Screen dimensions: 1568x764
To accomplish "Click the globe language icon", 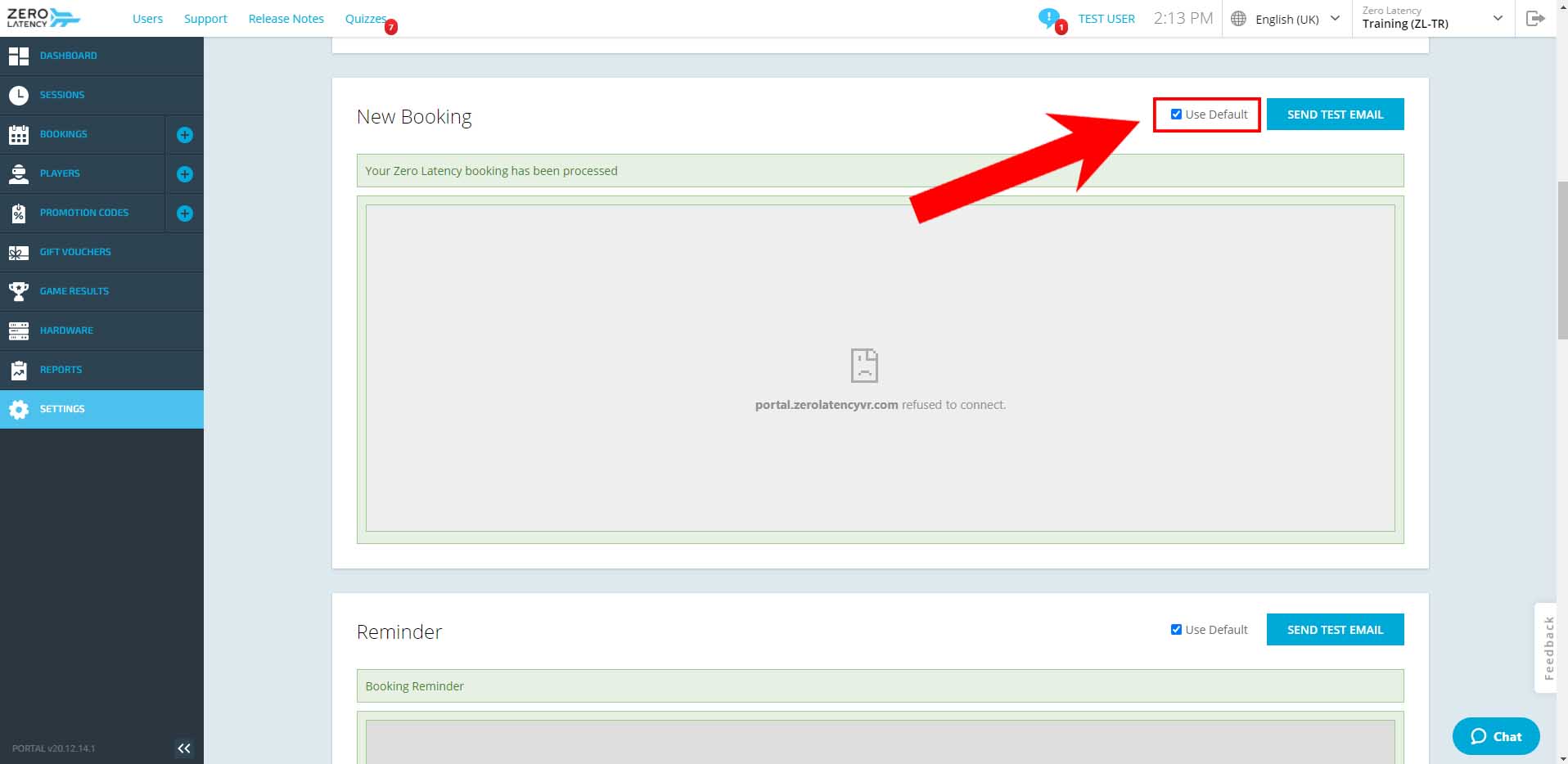I will [x=1239, y=19].
